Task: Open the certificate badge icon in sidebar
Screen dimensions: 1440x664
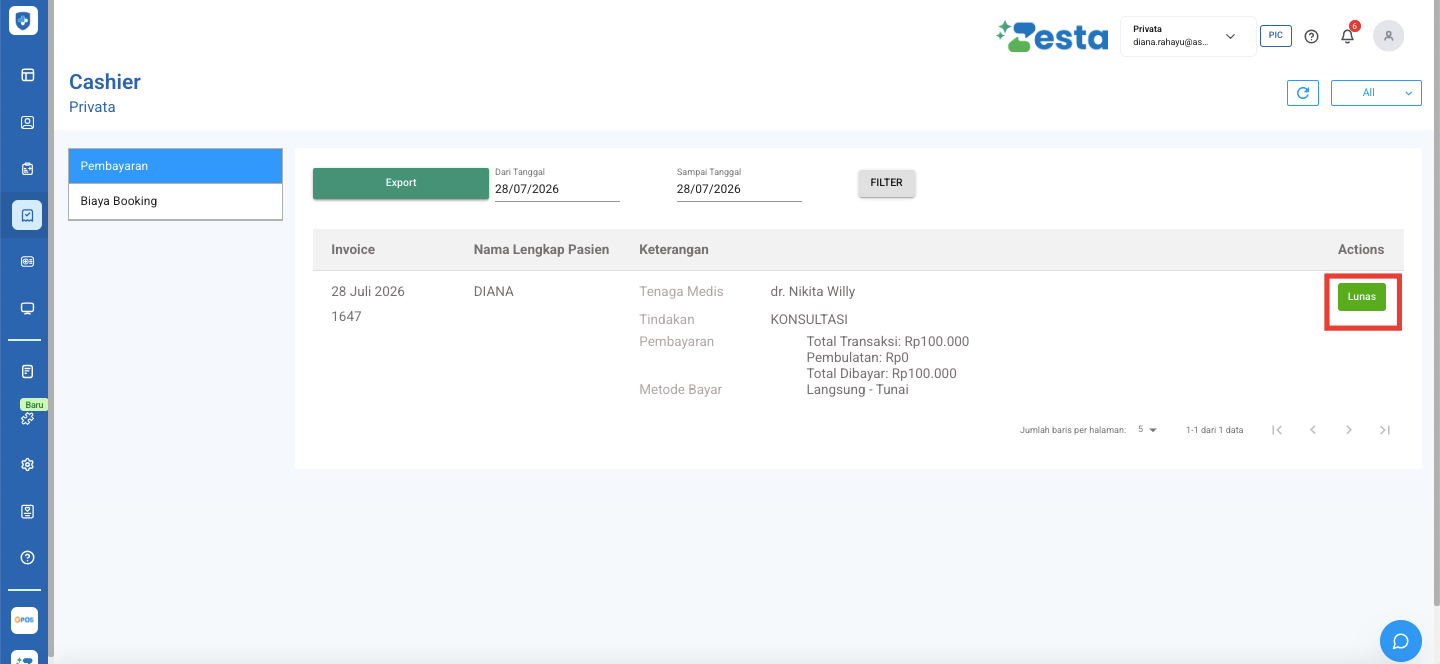Action: pos(28,511)
